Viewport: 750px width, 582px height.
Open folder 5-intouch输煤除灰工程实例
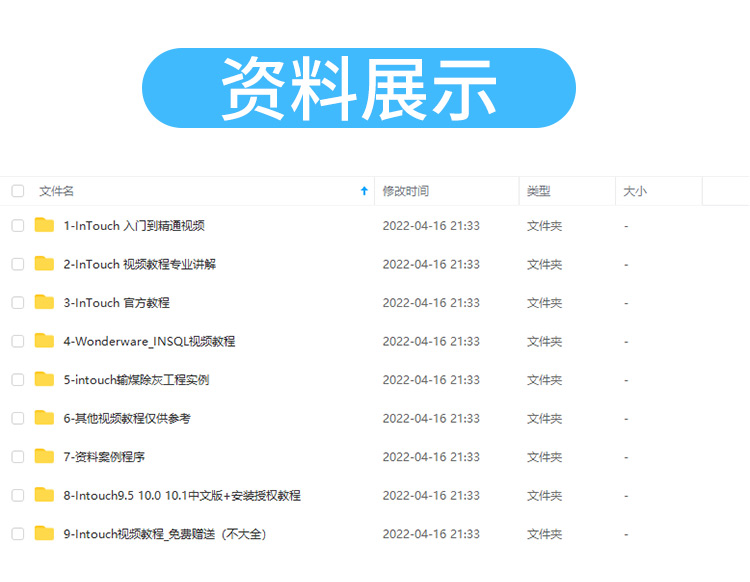136,380
